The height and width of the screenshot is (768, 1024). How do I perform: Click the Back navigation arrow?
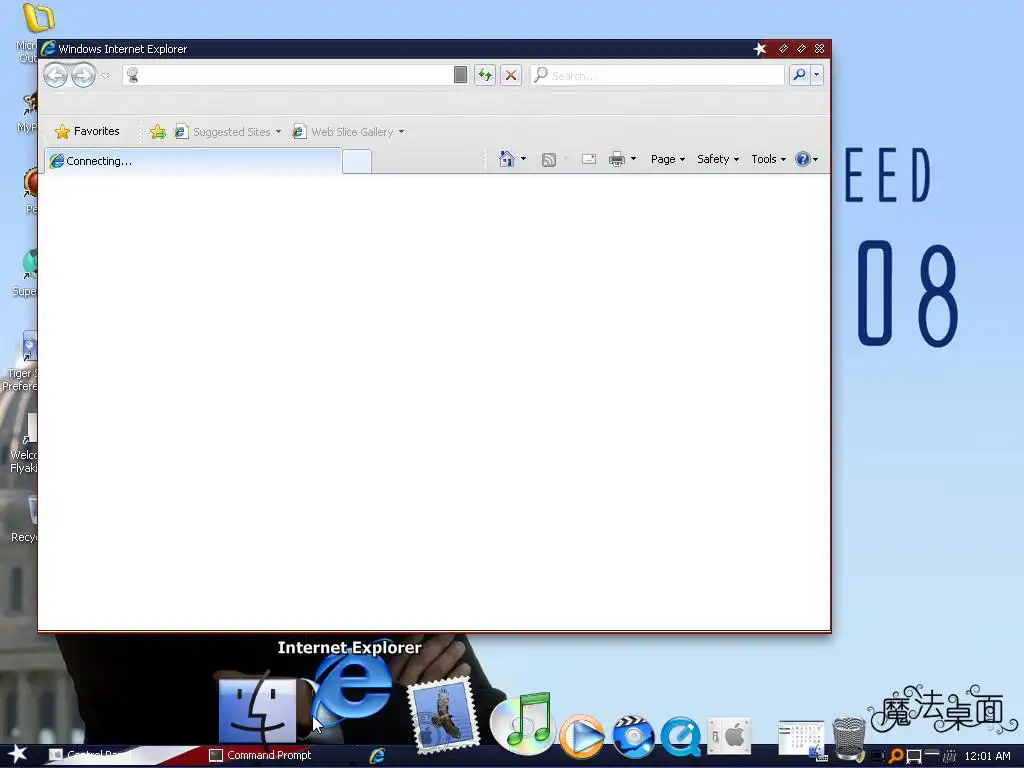56,75
